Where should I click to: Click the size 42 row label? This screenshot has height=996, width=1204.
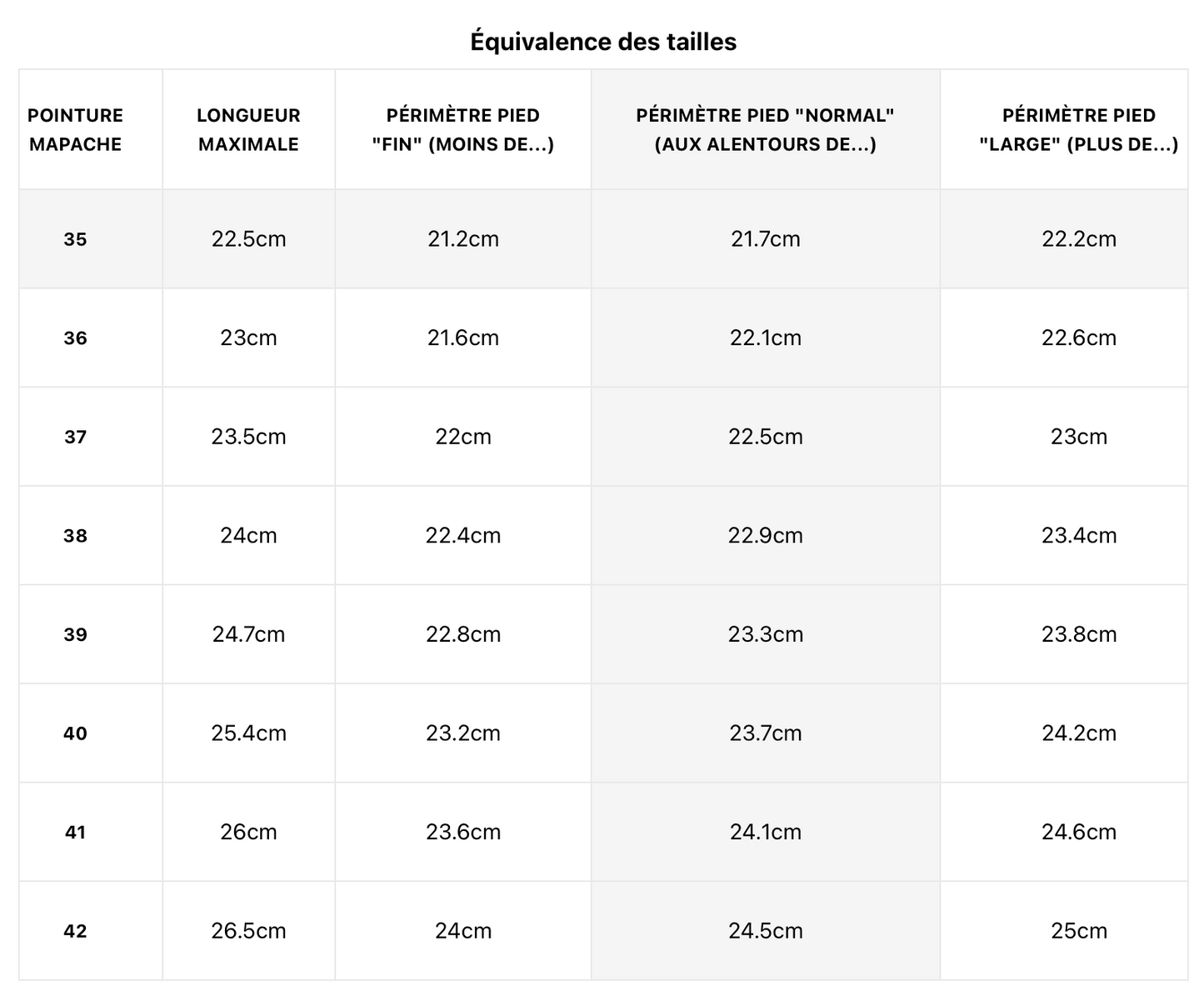[75, 931]
